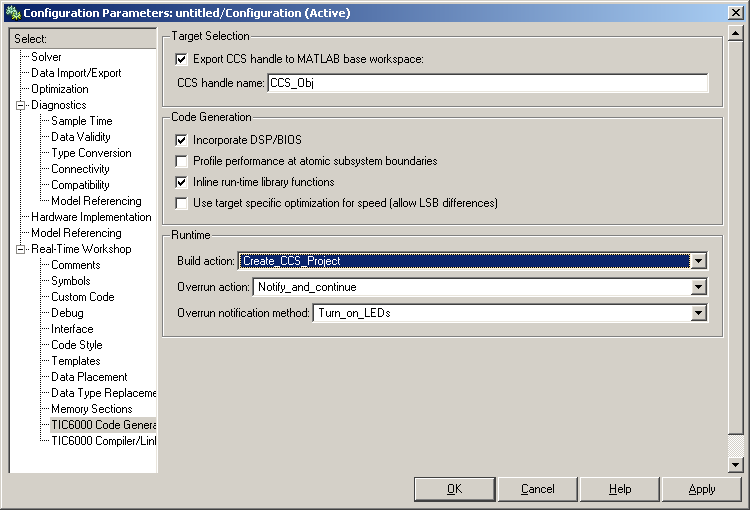Collapse the Diagnostics tree node
The height and width of the screenshot is (510, 750).
tap(21, 105)
